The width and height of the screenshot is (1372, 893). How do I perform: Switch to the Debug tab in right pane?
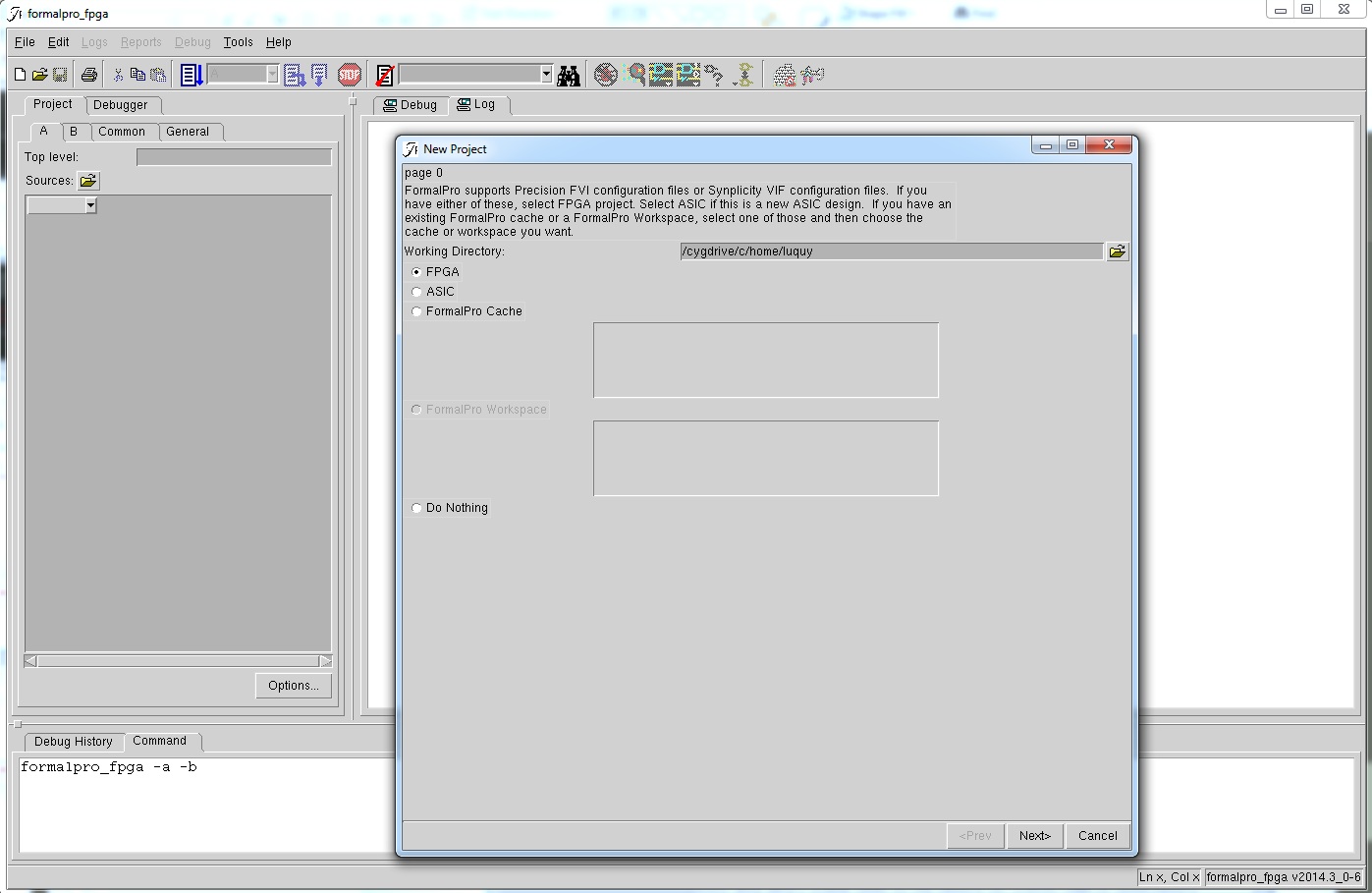tap(411, 105)
